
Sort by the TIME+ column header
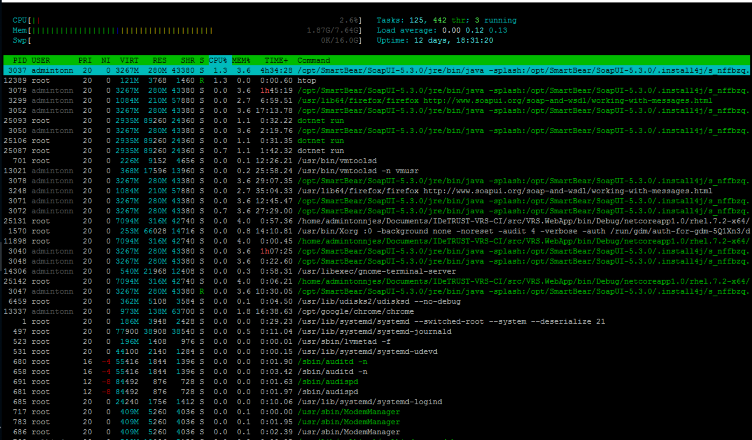[276, 60]
